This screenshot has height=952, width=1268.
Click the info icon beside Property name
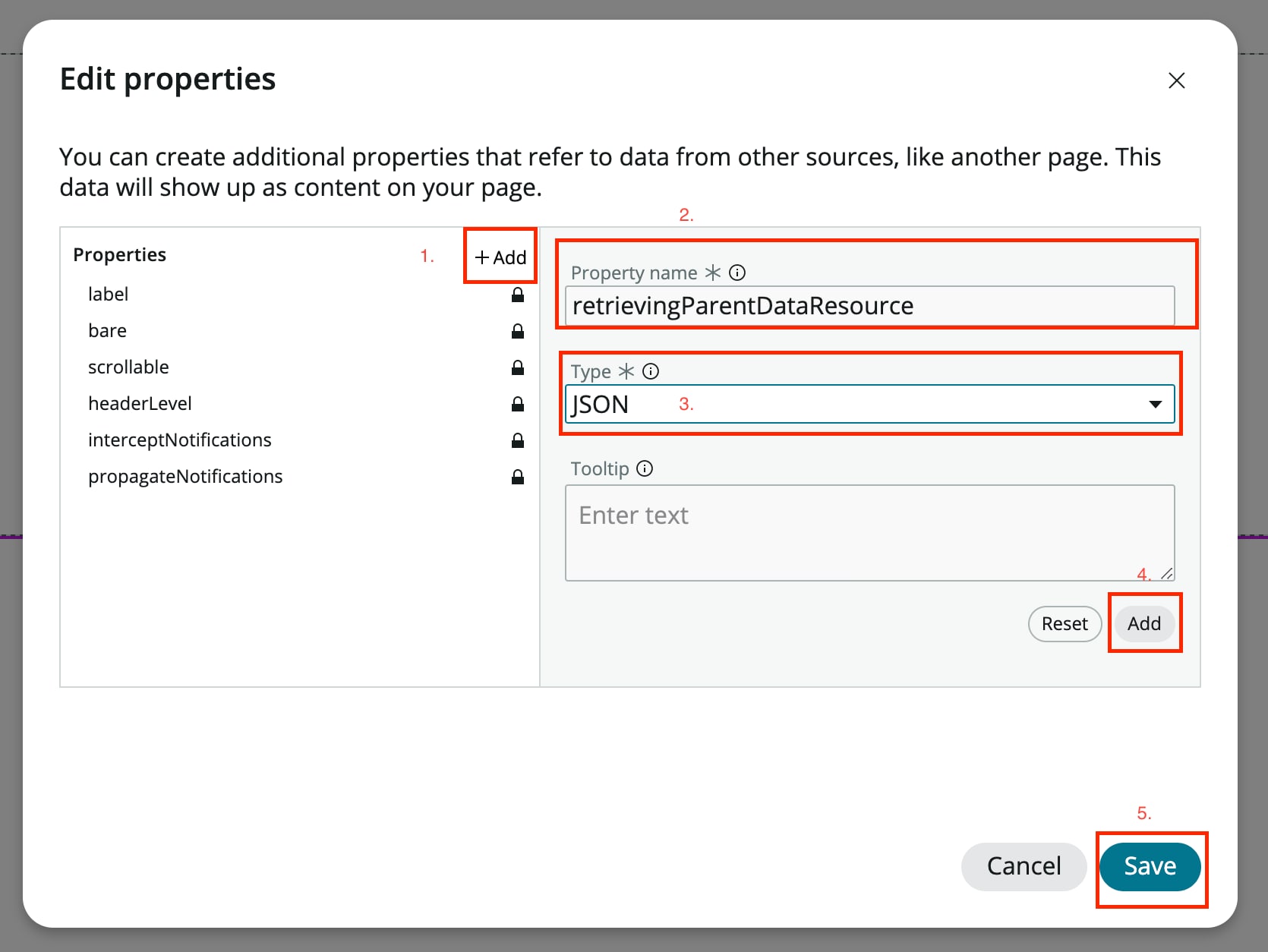(x=737, y=273)
